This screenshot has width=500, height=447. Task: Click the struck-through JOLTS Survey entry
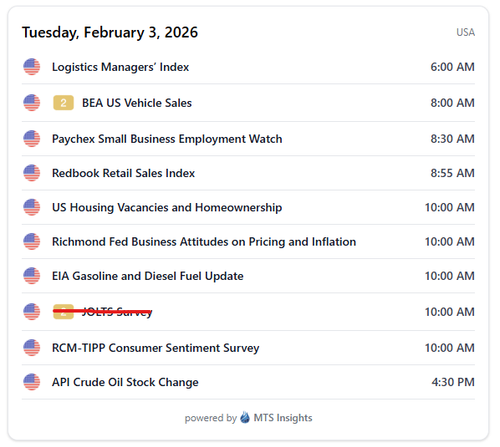[117, 312]
